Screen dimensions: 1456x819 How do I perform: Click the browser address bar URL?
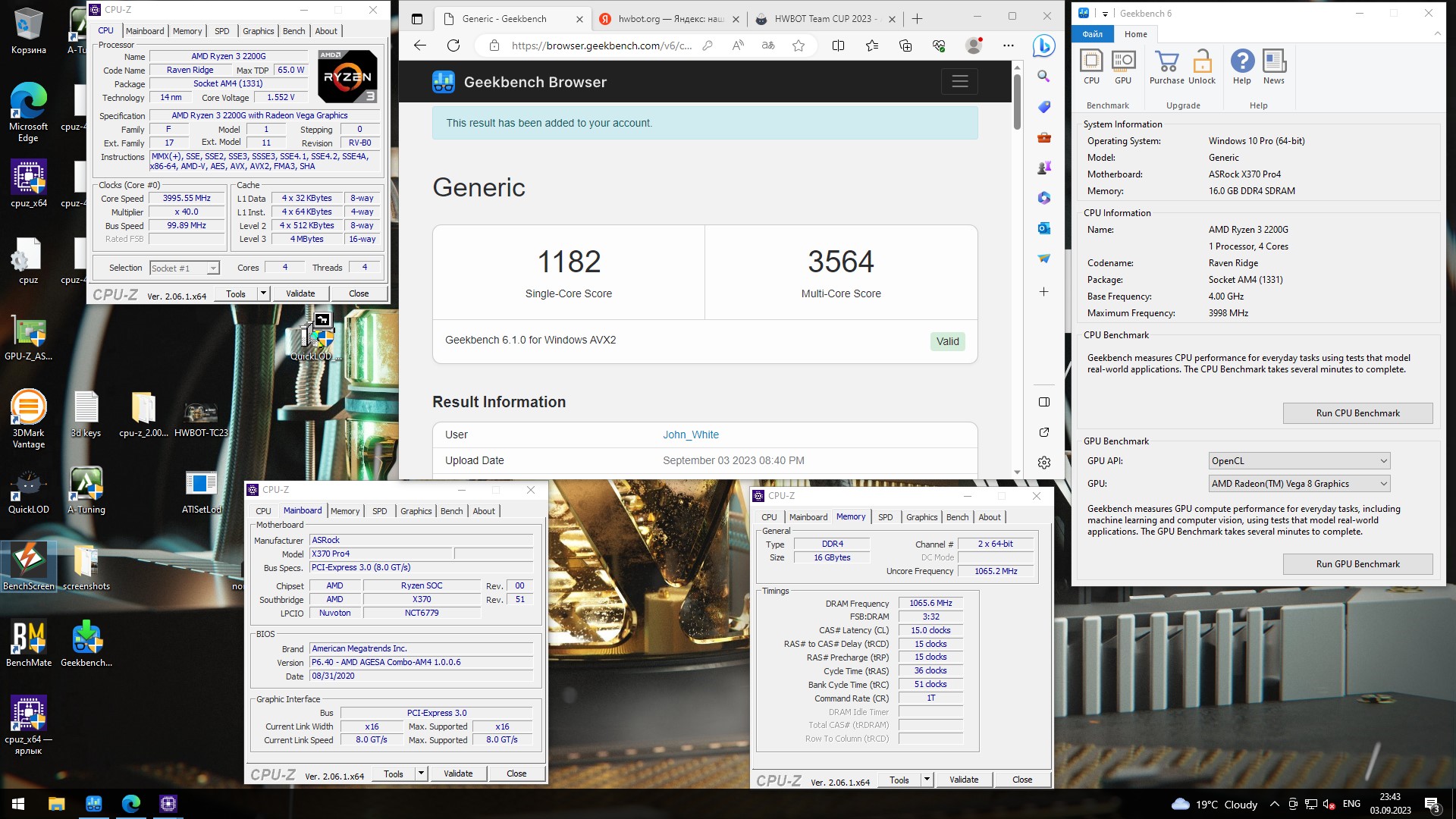[601, 45]
